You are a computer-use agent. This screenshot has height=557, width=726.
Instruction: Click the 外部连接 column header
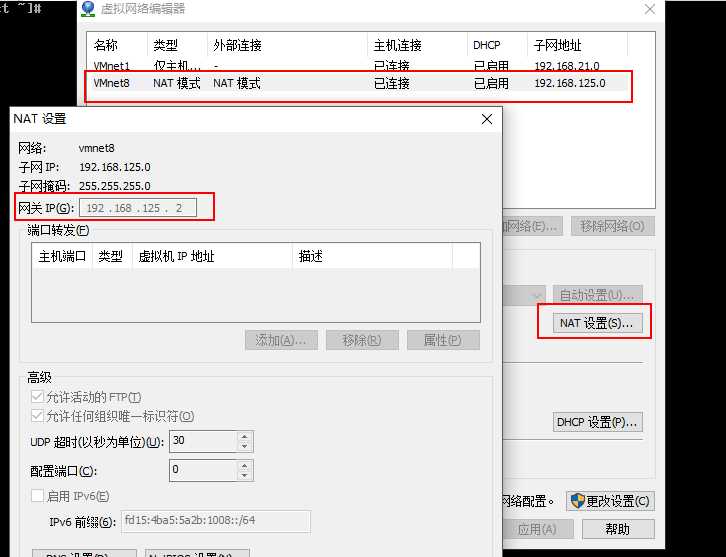pyautogui.click(x=287, y=45)
